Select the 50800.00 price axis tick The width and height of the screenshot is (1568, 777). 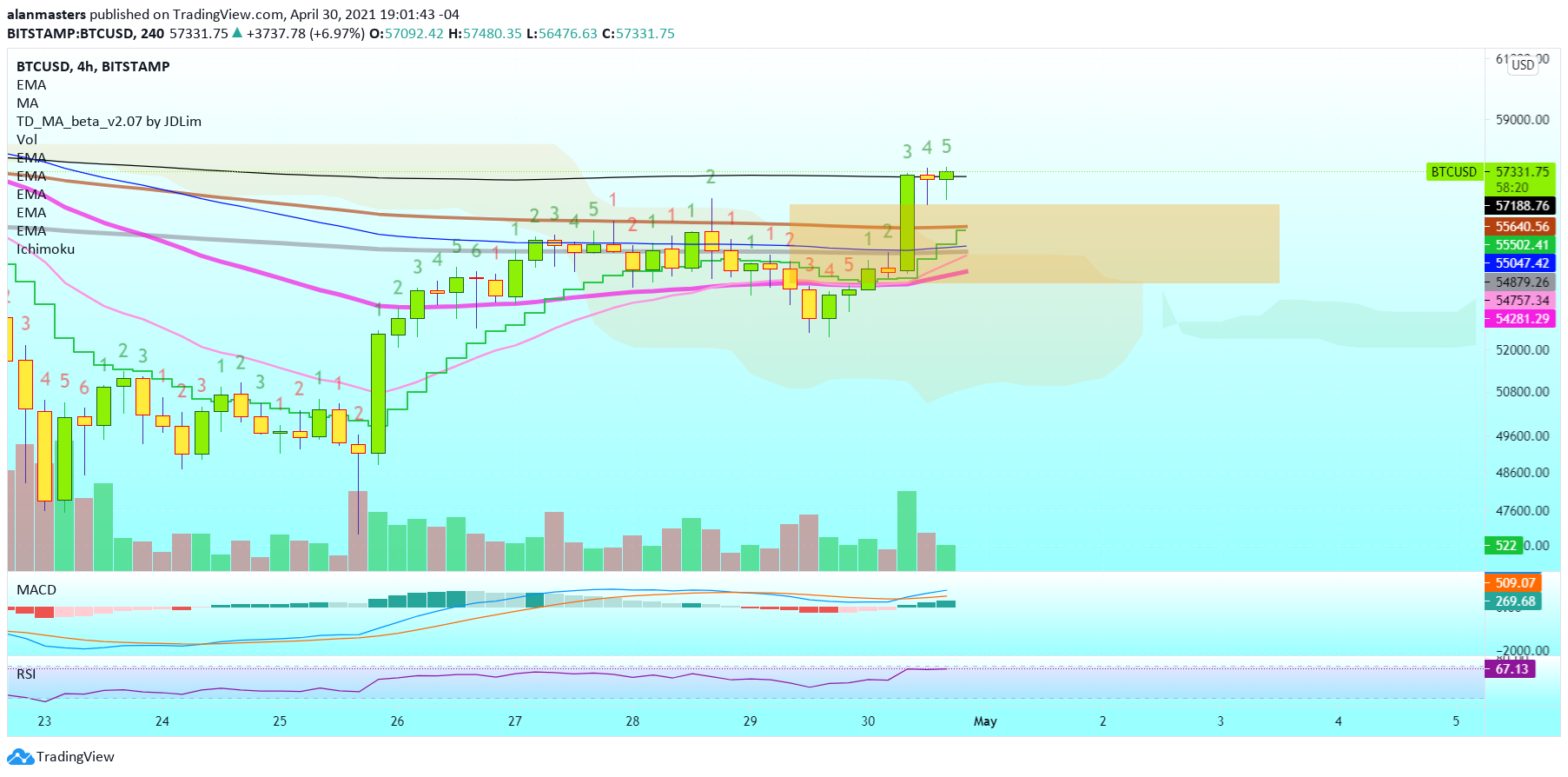(x=1522, y=391)
